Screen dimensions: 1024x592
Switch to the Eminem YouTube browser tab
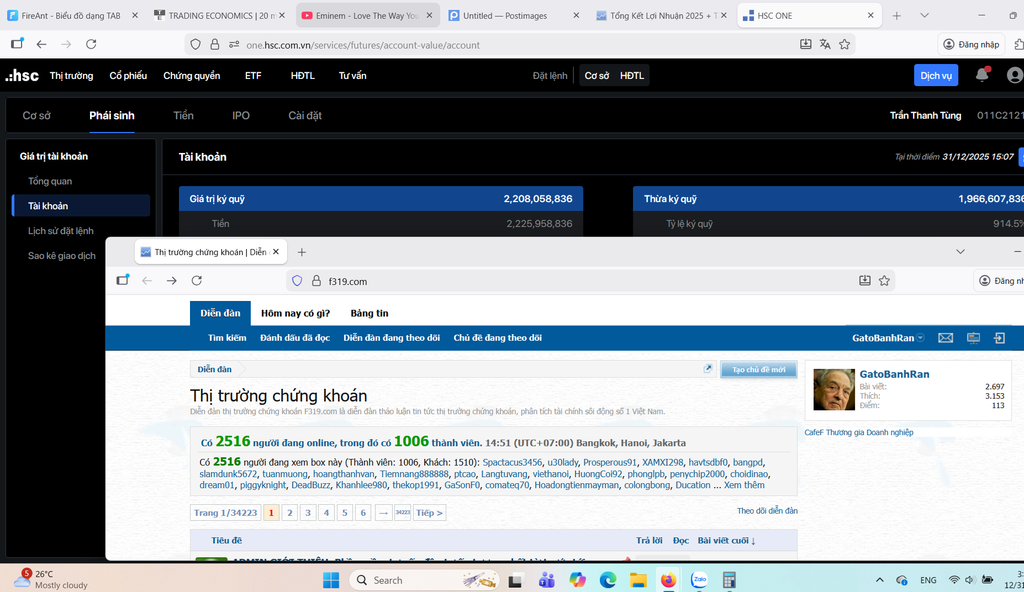point(366,15)
